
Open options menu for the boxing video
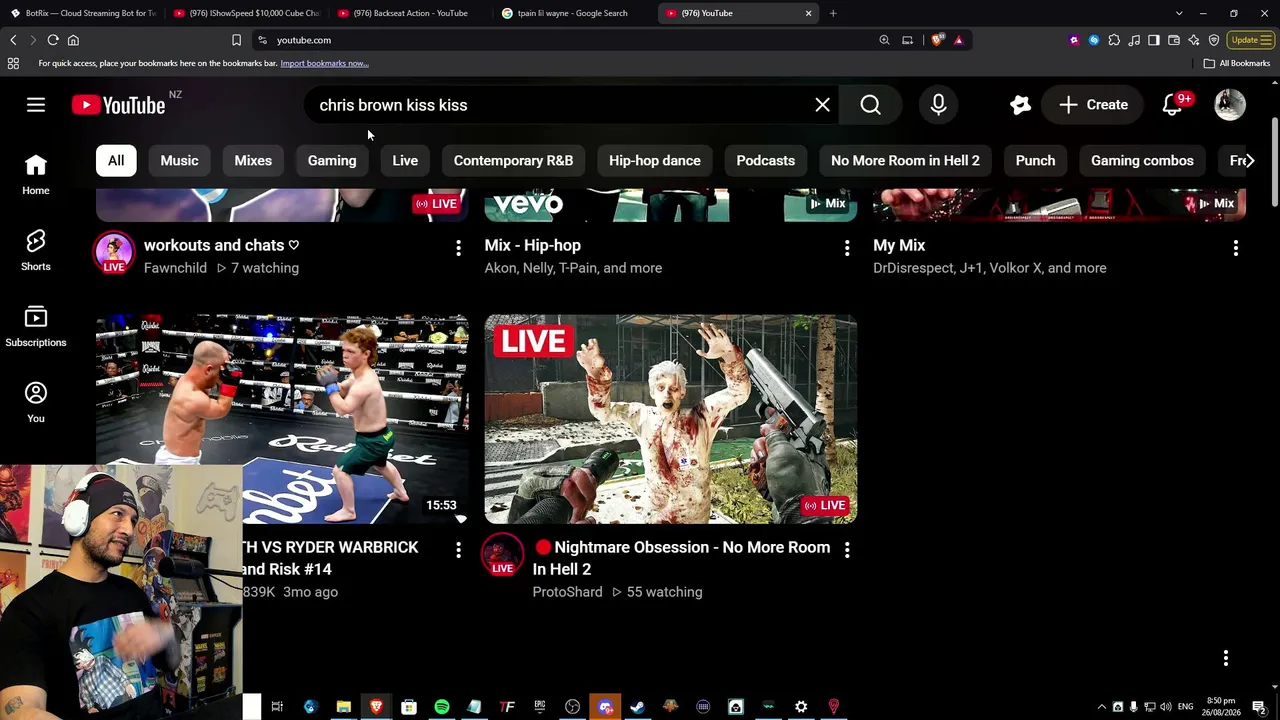point(458,549)
